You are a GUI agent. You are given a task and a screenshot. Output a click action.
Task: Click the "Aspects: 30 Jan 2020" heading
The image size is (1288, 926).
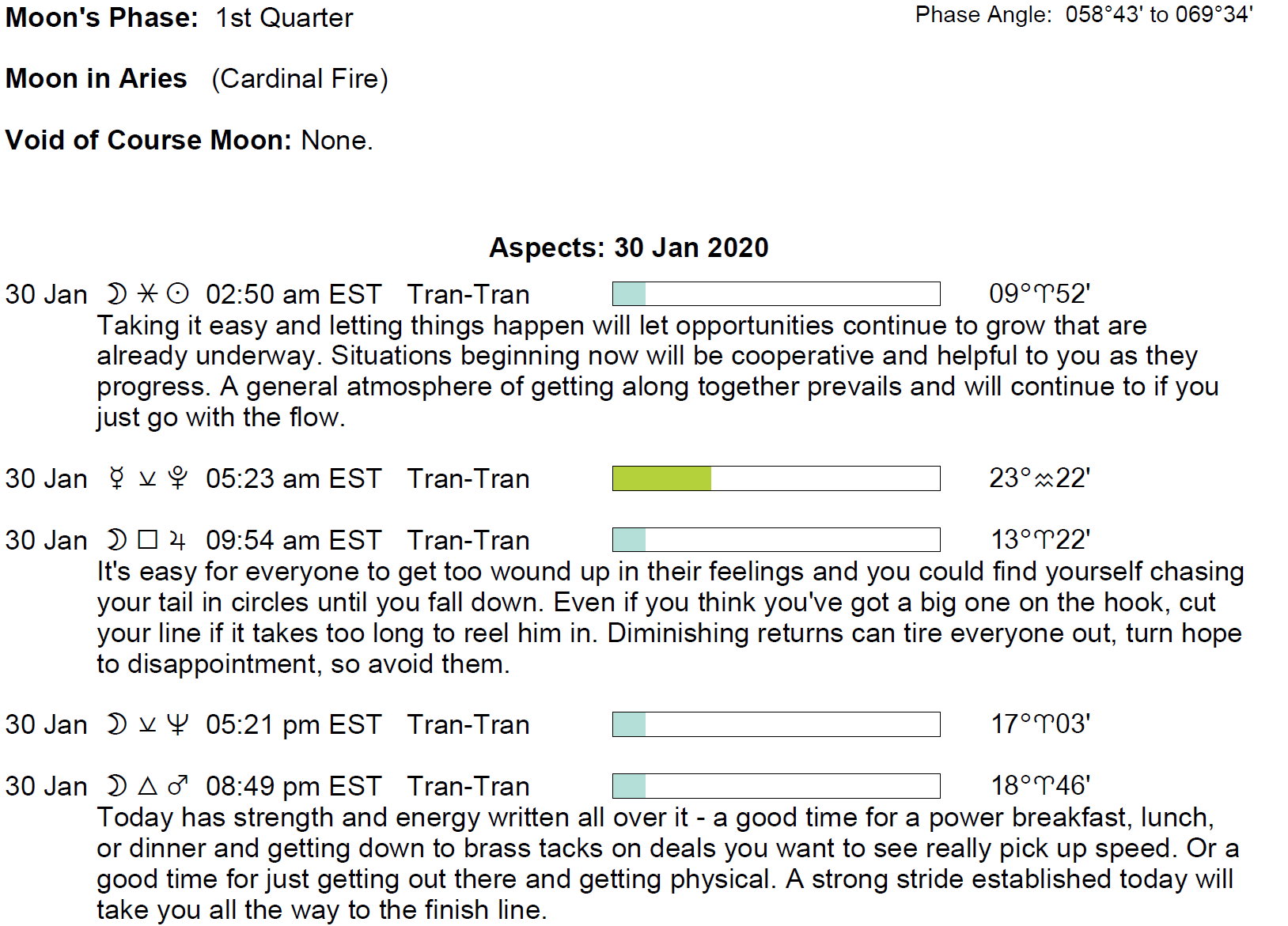pyautogui.click(x=628, y=248)
